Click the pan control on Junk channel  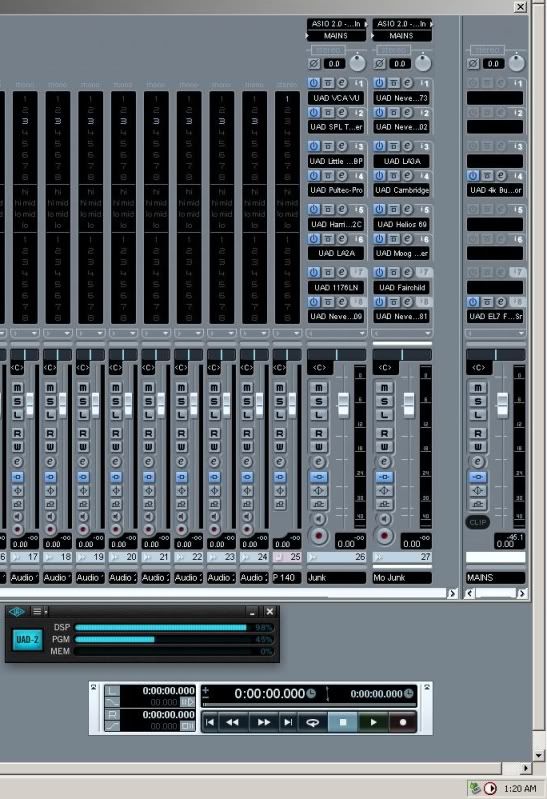tap(336, 355)
